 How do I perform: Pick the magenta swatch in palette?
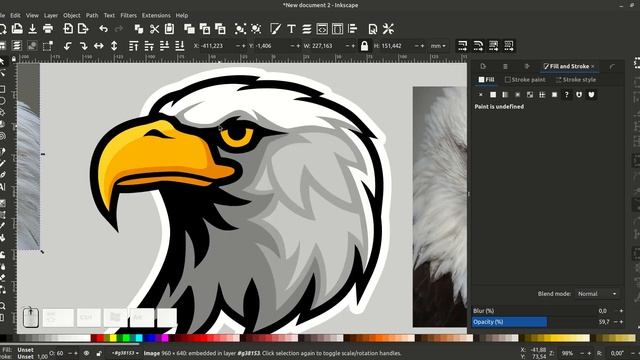click(x=165, y=338)
